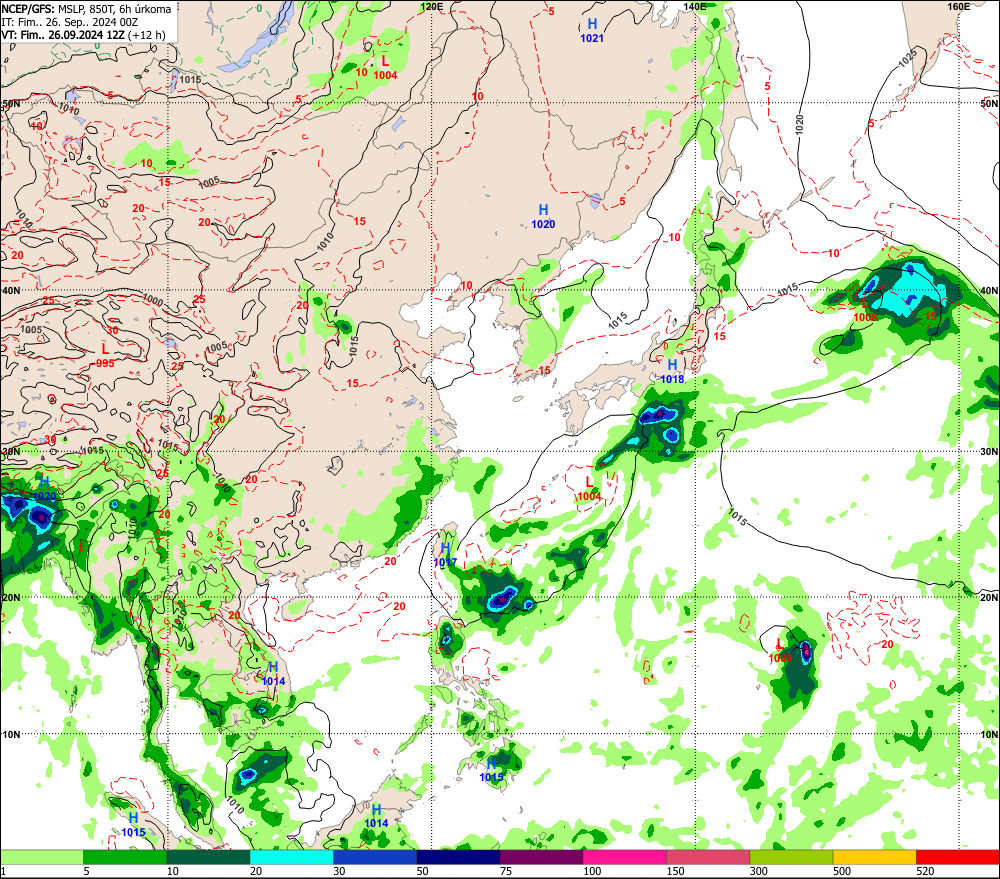Click the NCEP/GFS MSLP 850T title text
Image resolution: width=1000 pixels, height=879 pixels.
86,9
